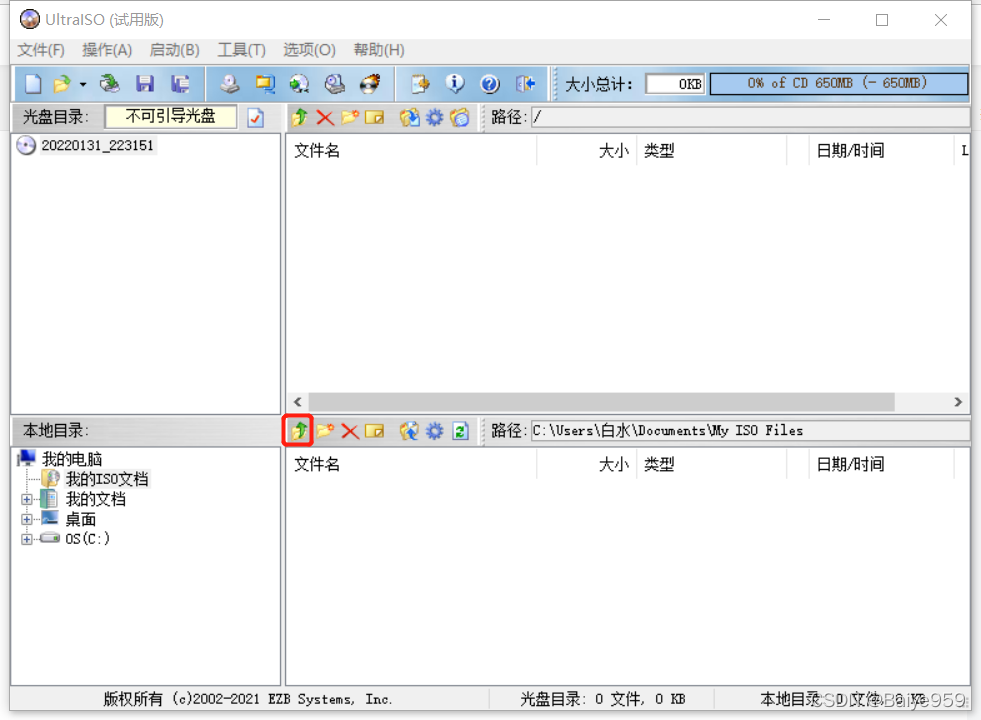This screenshot has width=981, height=720.
Task: Click label/view icon right of disc gear
Action: [x=460, y=117]
